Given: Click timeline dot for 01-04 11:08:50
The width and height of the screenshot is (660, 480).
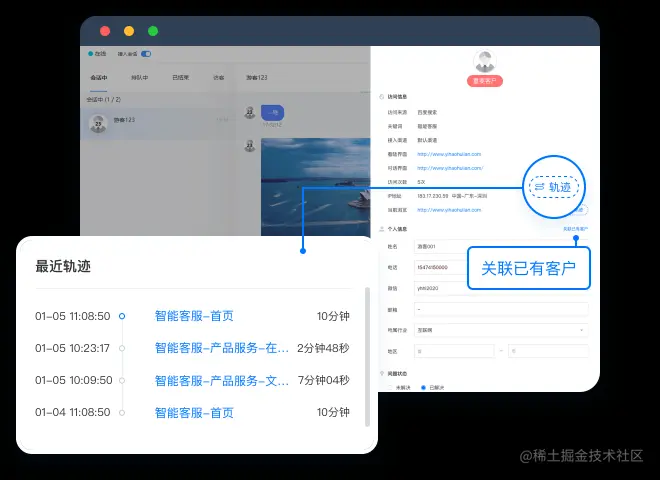Looking at the screenshot, I should tap(122, 413).
